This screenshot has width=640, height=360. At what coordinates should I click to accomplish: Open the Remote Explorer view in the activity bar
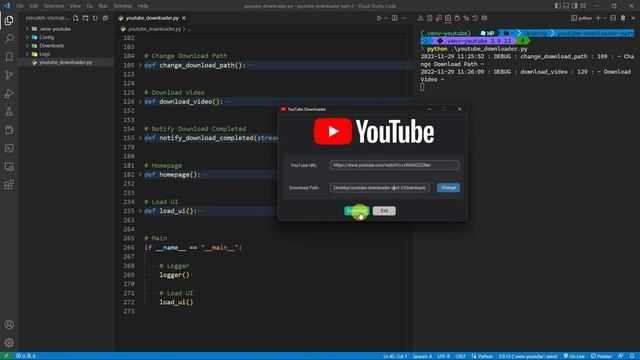coord(9,167)
